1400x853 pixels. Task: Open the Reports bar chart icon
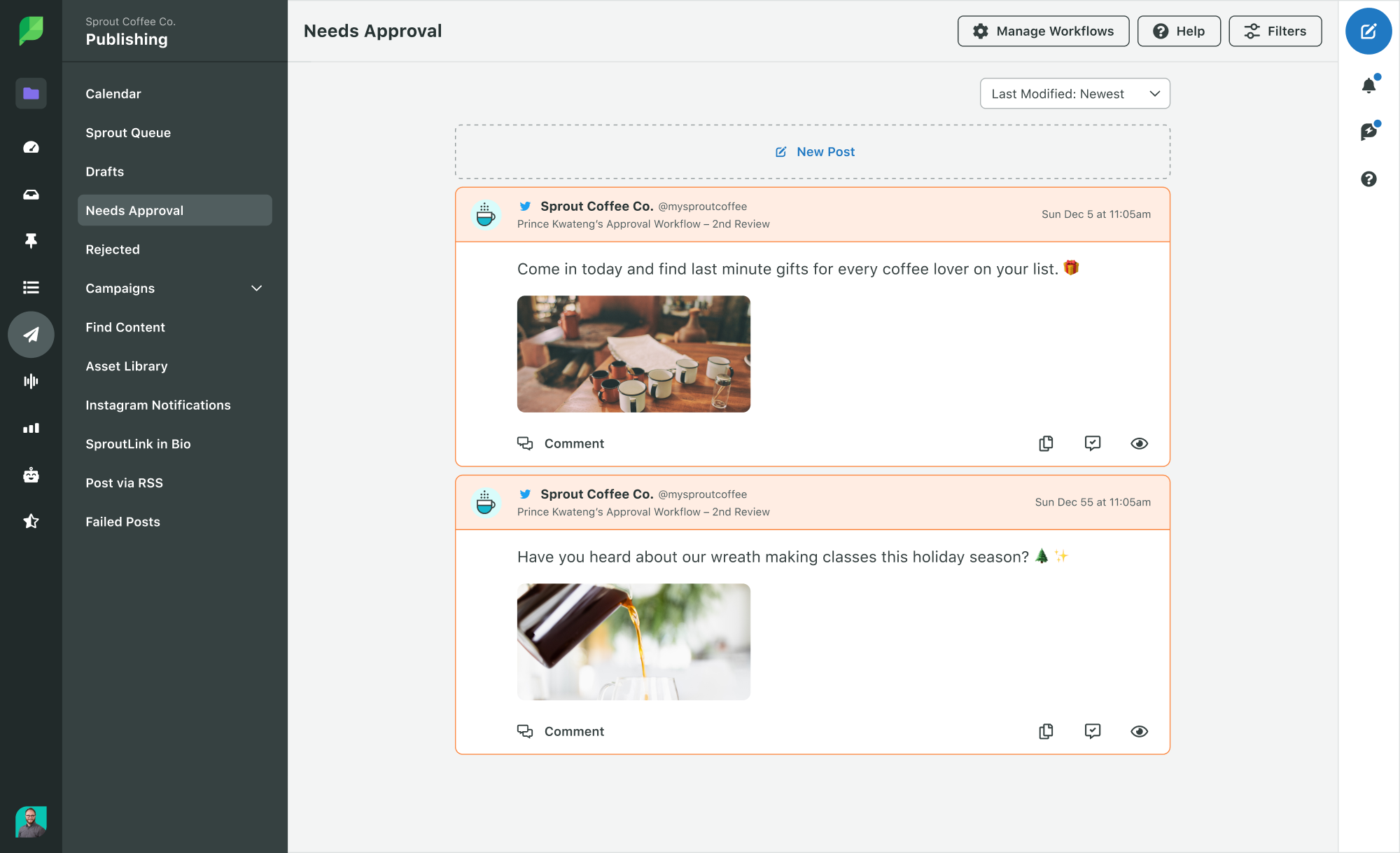tap(31, 428)
